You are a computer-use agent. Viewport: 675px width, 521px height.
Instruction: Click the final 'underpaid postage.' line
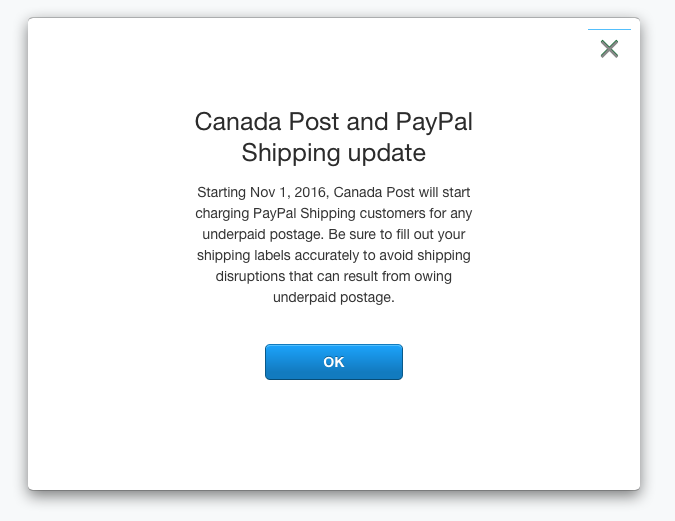tap(333, 298)
